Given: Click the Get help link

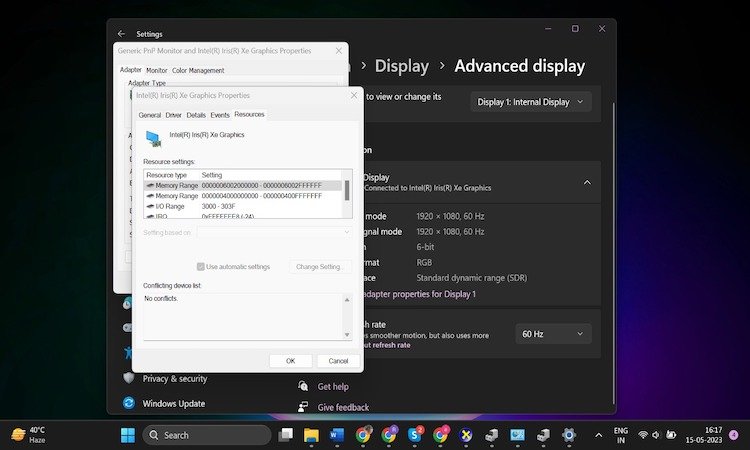Looking at the screenshot, I should pos(333,387).
